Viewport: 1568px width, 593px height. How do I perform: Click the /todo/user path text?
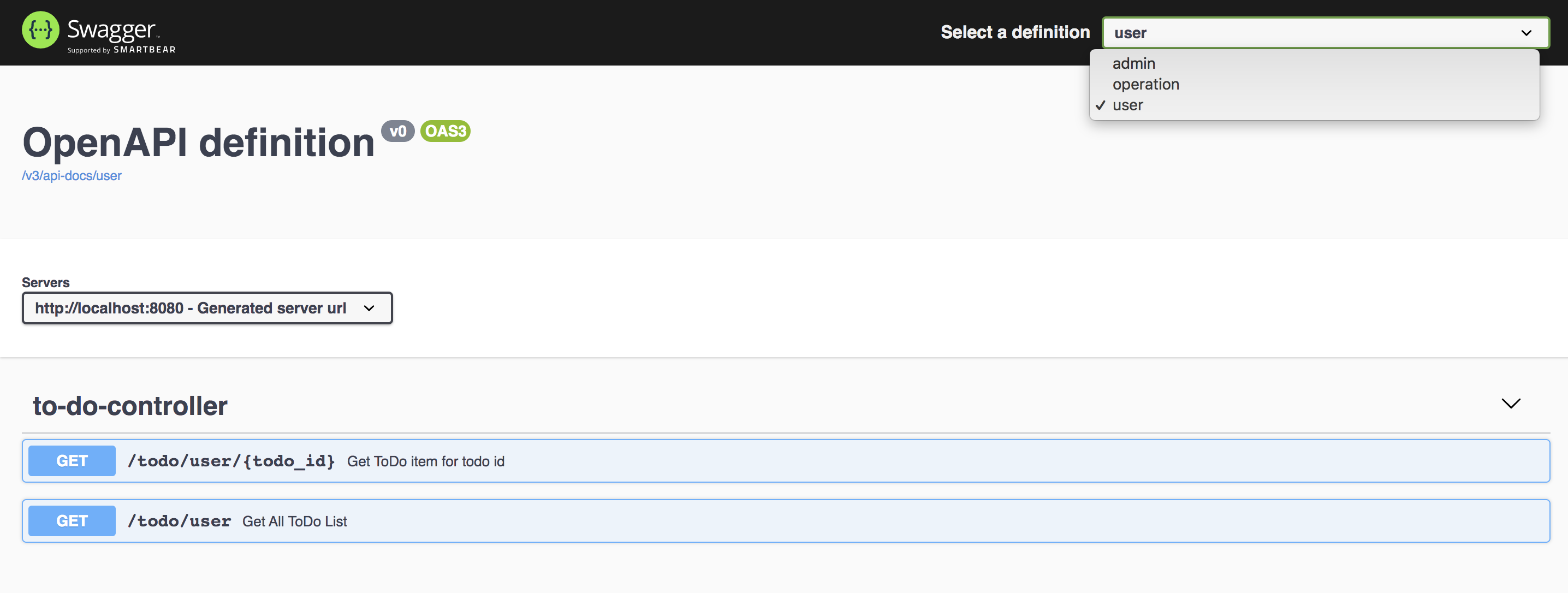(180, 521)
